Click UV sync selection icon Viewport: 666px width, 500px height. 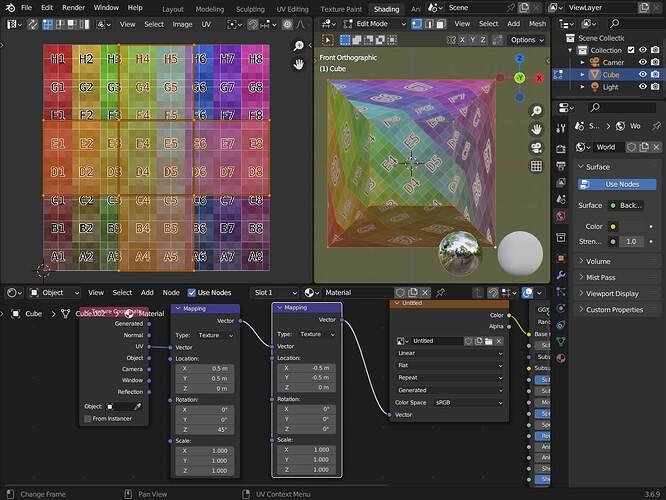(33, 25)
